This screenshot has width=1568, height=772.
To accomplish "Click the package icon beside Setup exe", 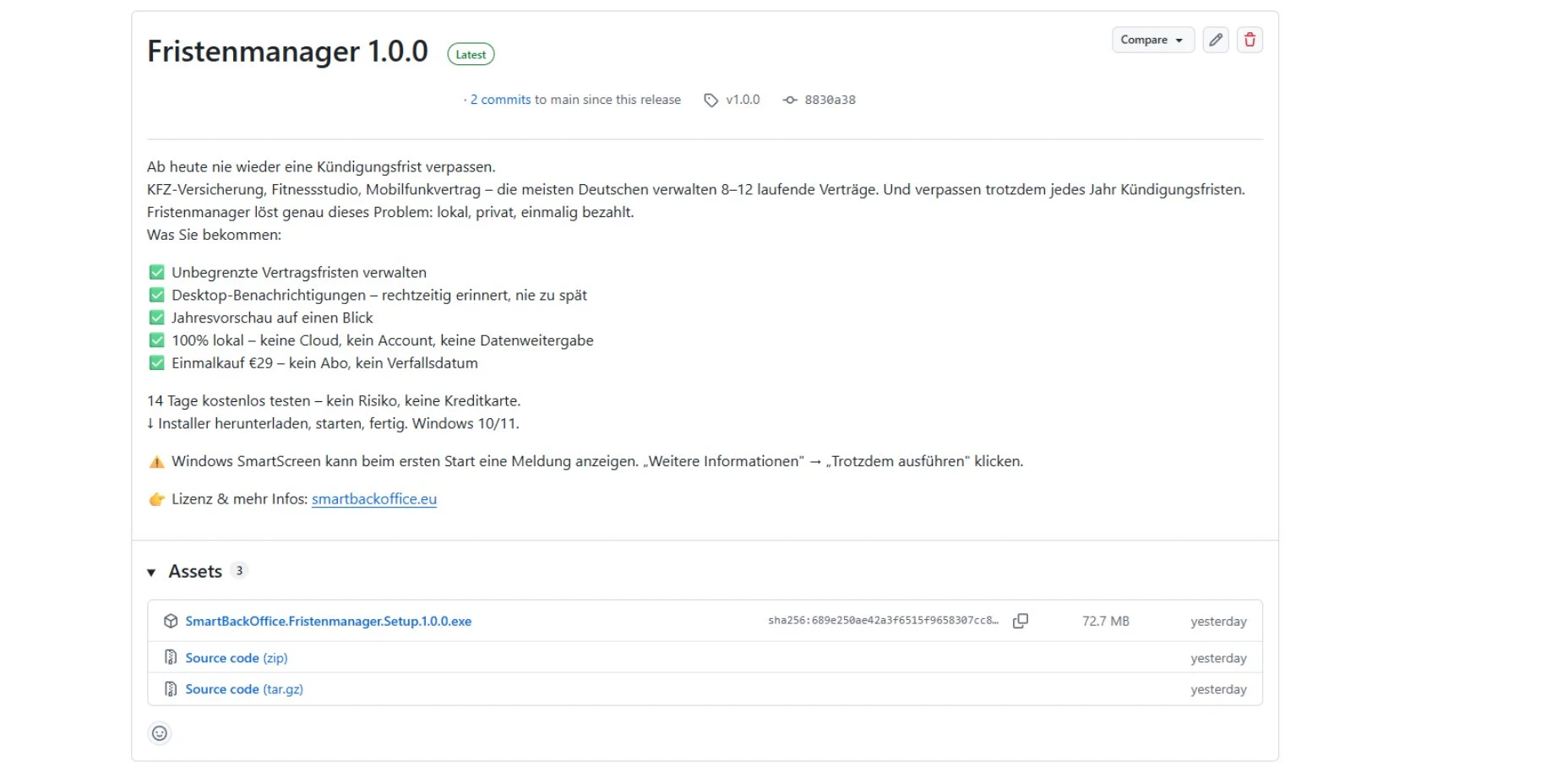I will click(171, 621).
